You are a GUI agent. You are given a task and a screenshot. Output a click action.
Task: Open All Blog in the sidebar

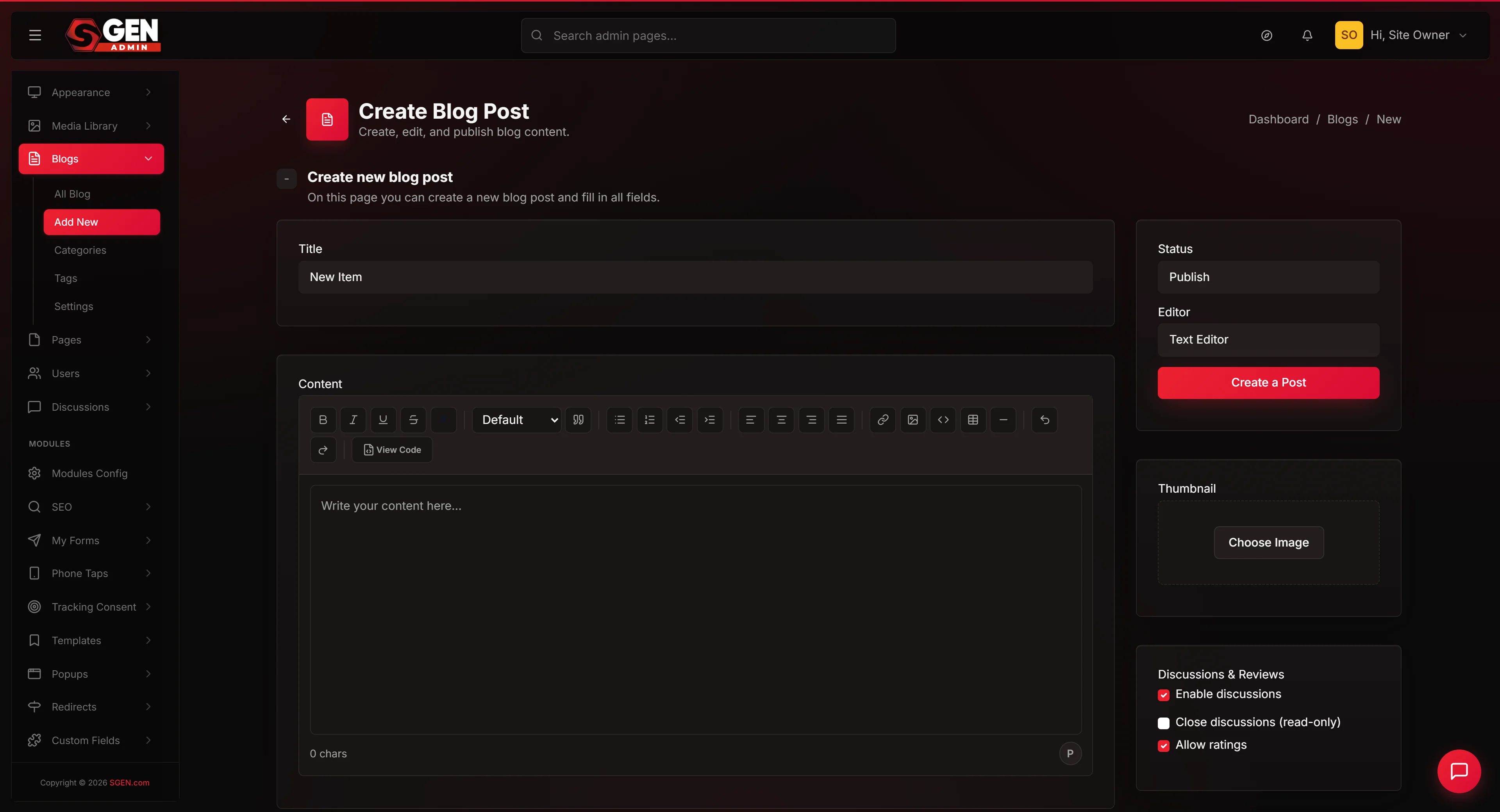pos(72,194)
